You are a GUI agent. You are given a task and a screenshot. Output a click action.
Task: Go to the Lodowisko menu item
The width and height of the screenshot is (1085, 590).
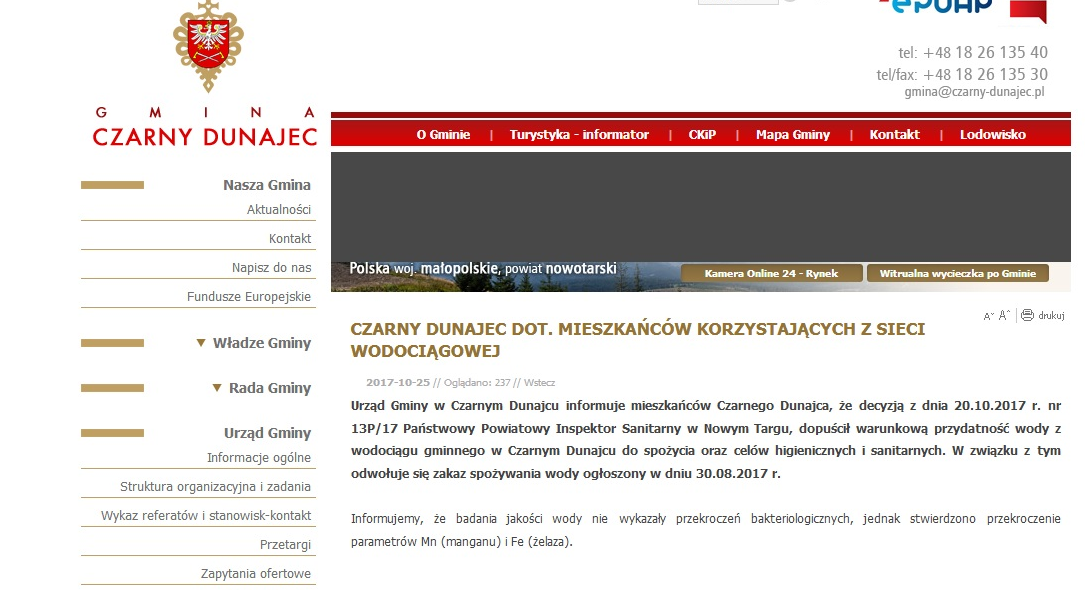(993, 135)
